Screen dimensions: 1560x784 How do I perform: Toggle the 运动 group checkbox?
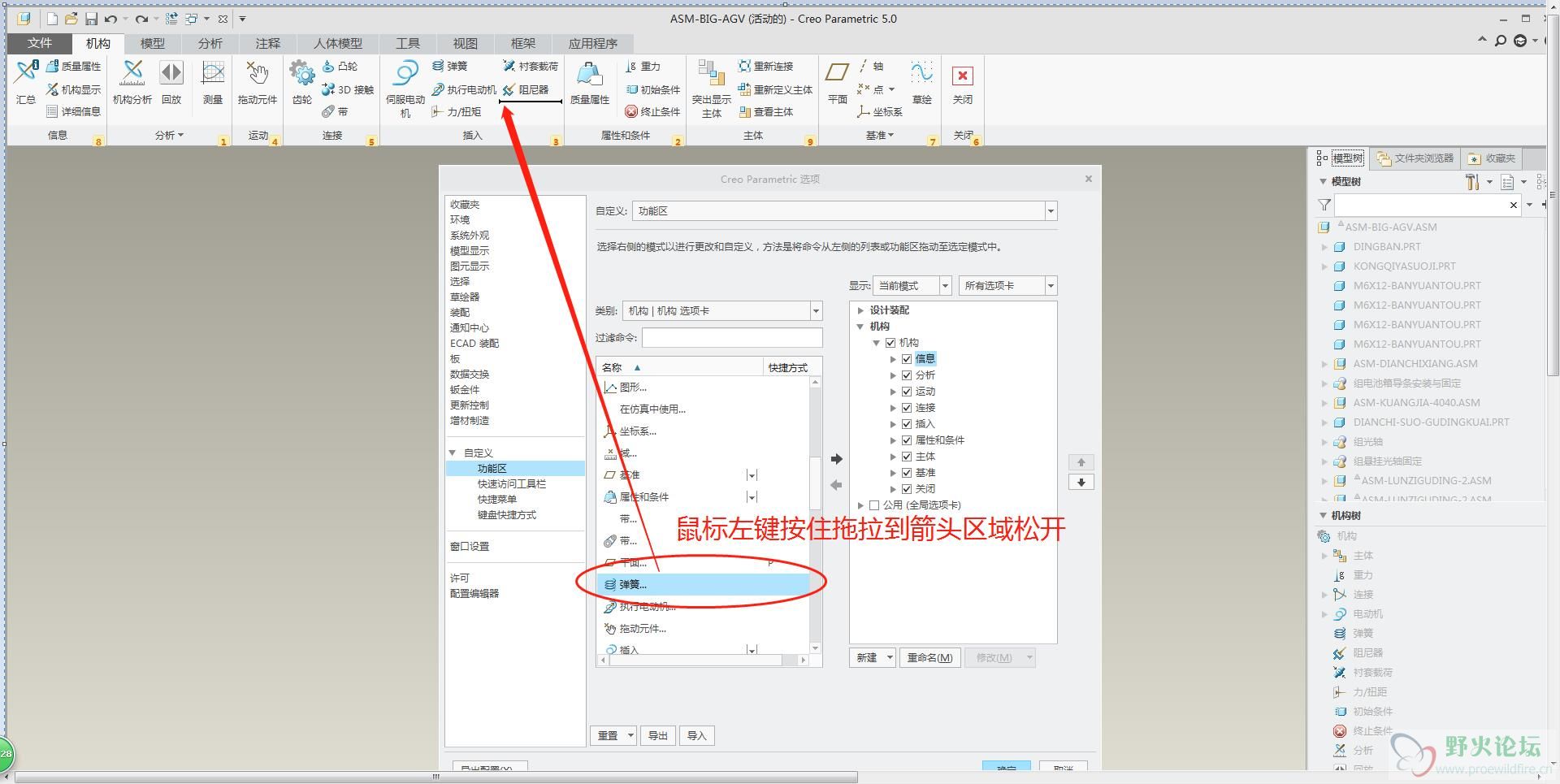point(907,392)
